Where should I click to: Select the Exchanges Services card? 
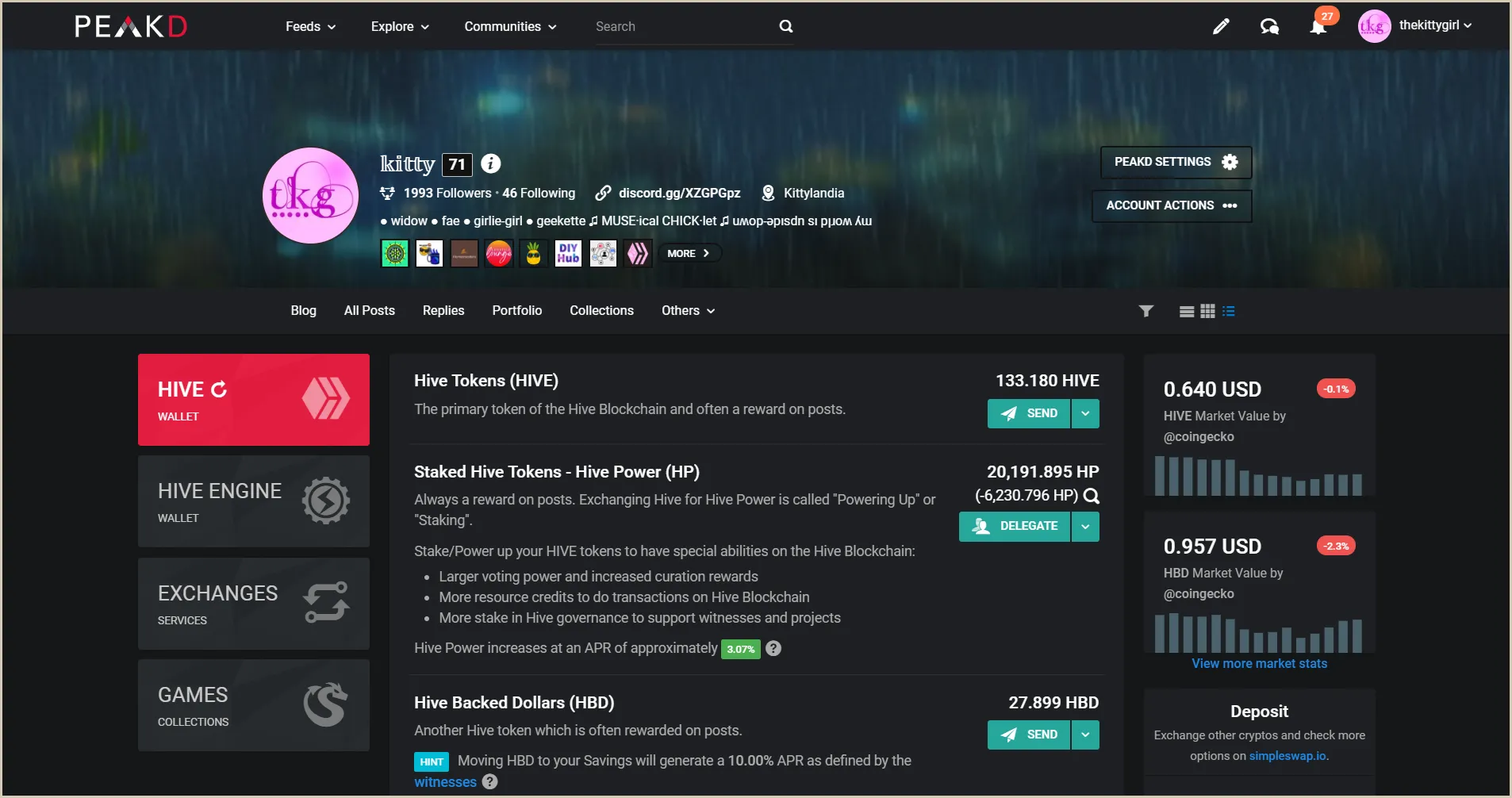(254, 604)
